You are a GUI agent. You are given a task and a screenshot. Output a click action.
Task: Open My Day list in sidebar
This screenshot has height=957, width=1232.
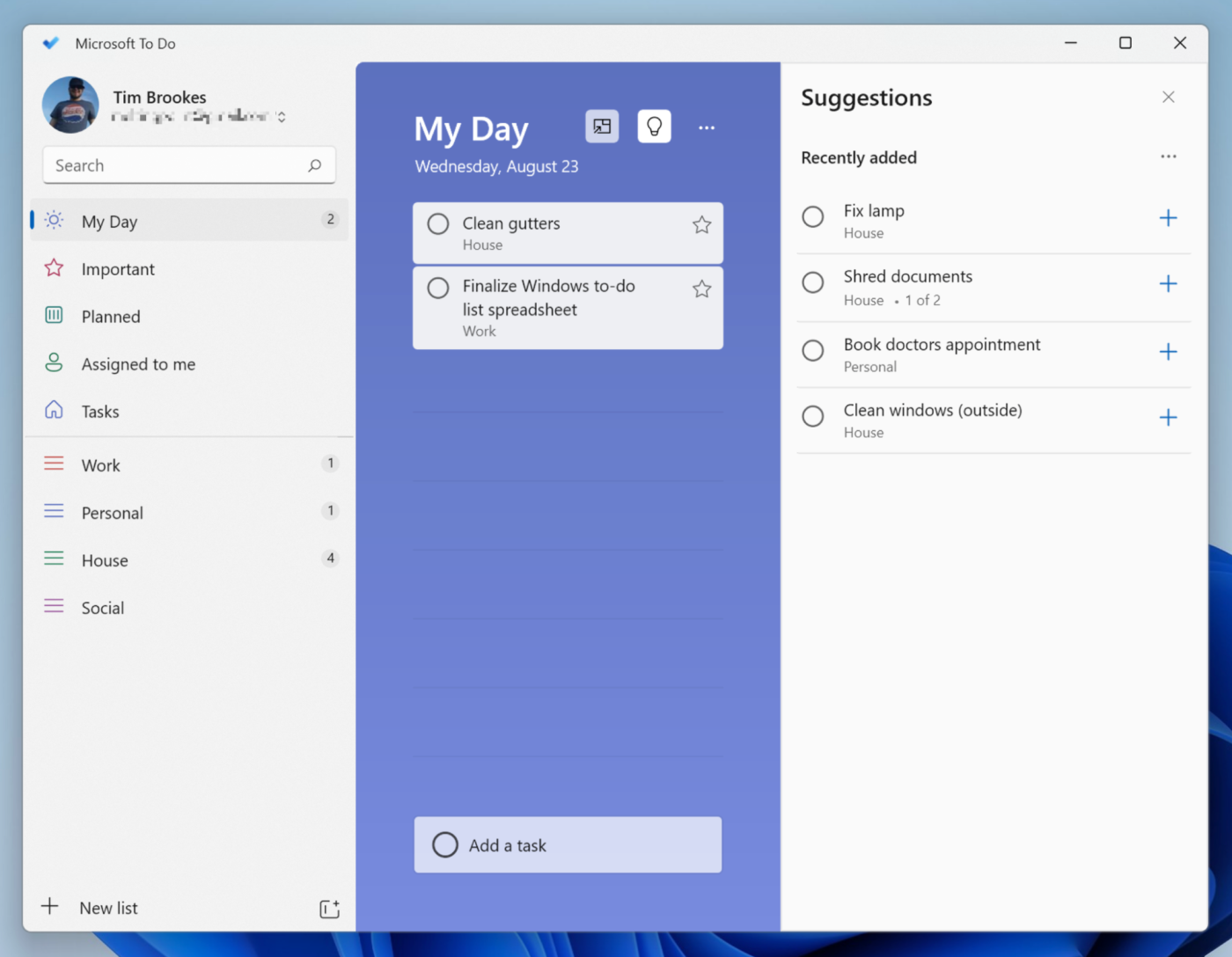tap(189, 221)
